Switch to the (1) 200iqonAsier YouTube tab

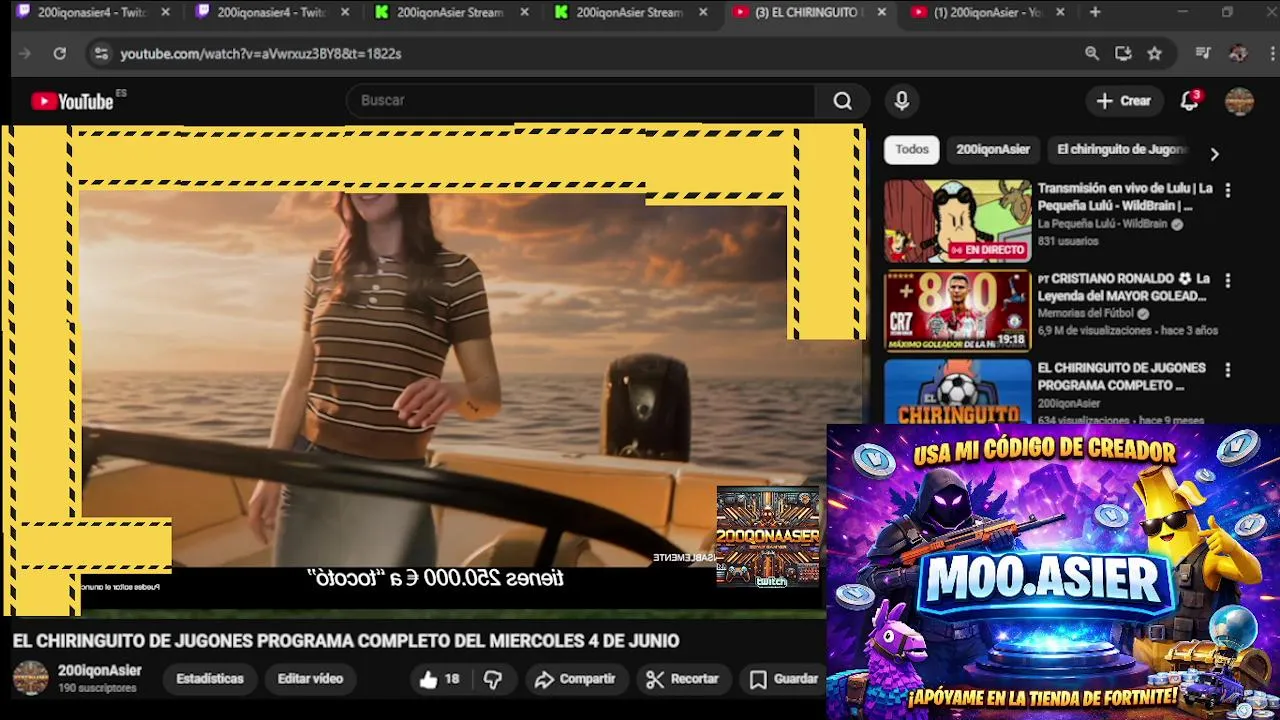coord(986,12)
